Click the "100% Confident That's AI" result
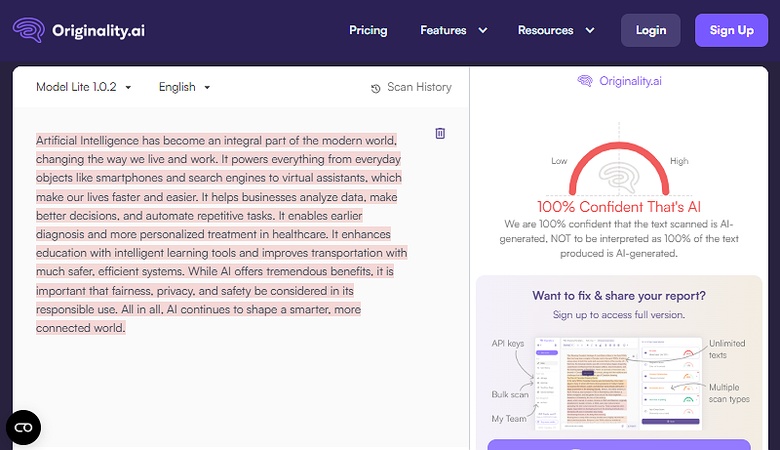This screenshot has width=780, height=450. tap(619, 207)
